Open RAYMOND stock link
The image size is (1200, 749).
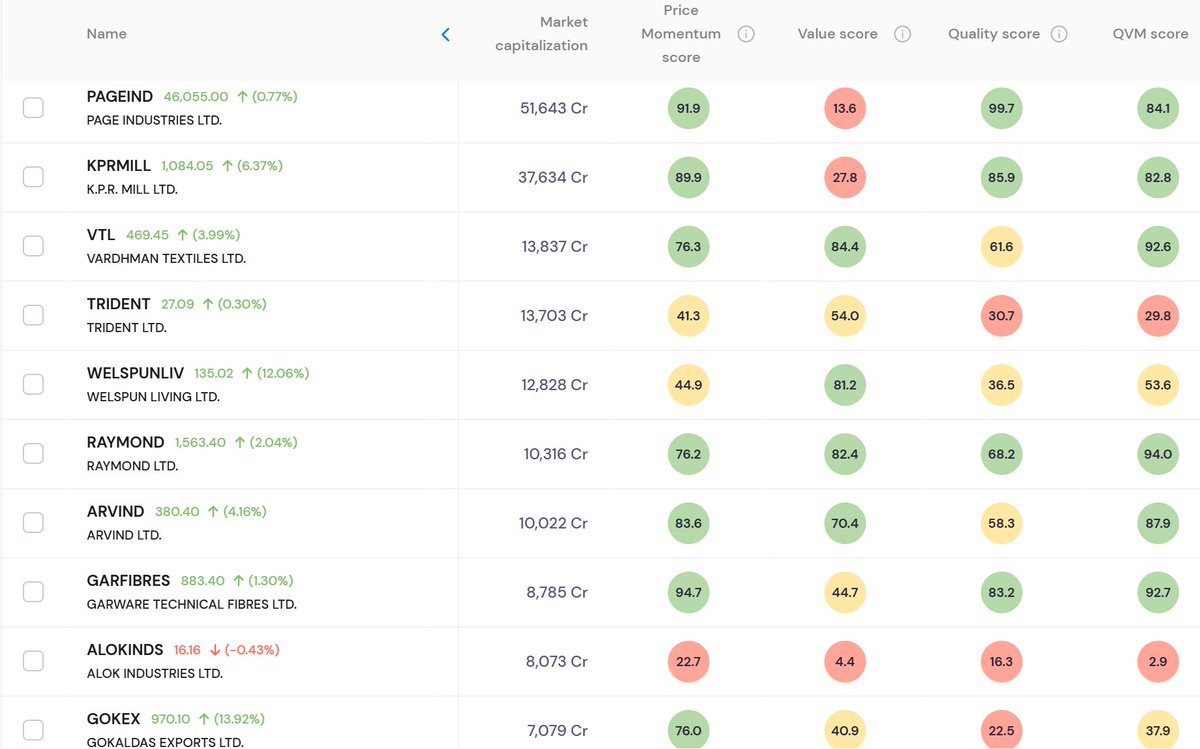[126, 441]
